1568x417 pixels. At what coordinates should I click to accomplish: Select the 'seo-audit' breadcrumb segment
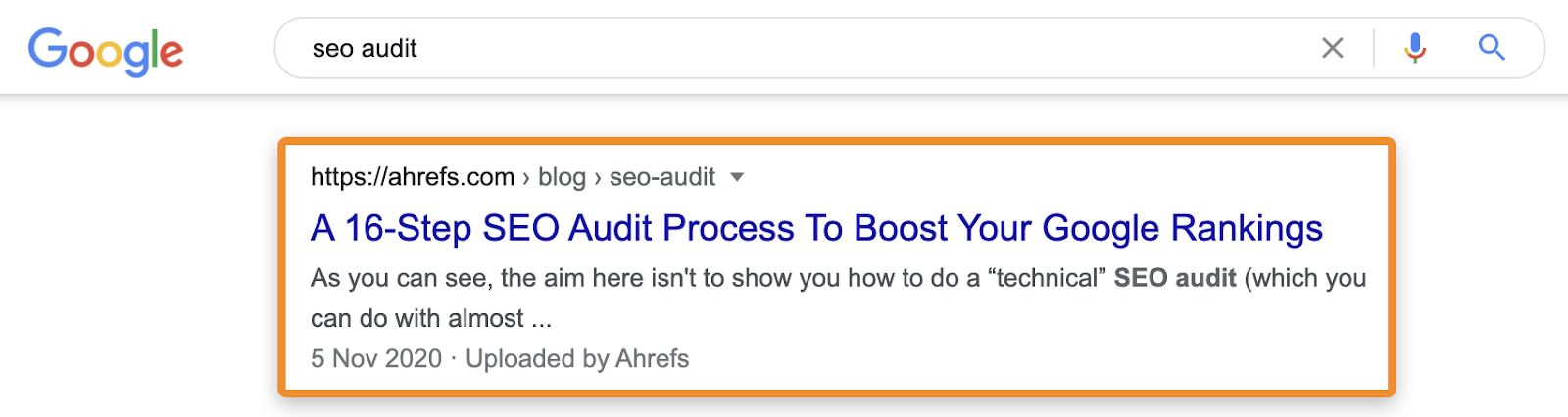click(662, 177)
